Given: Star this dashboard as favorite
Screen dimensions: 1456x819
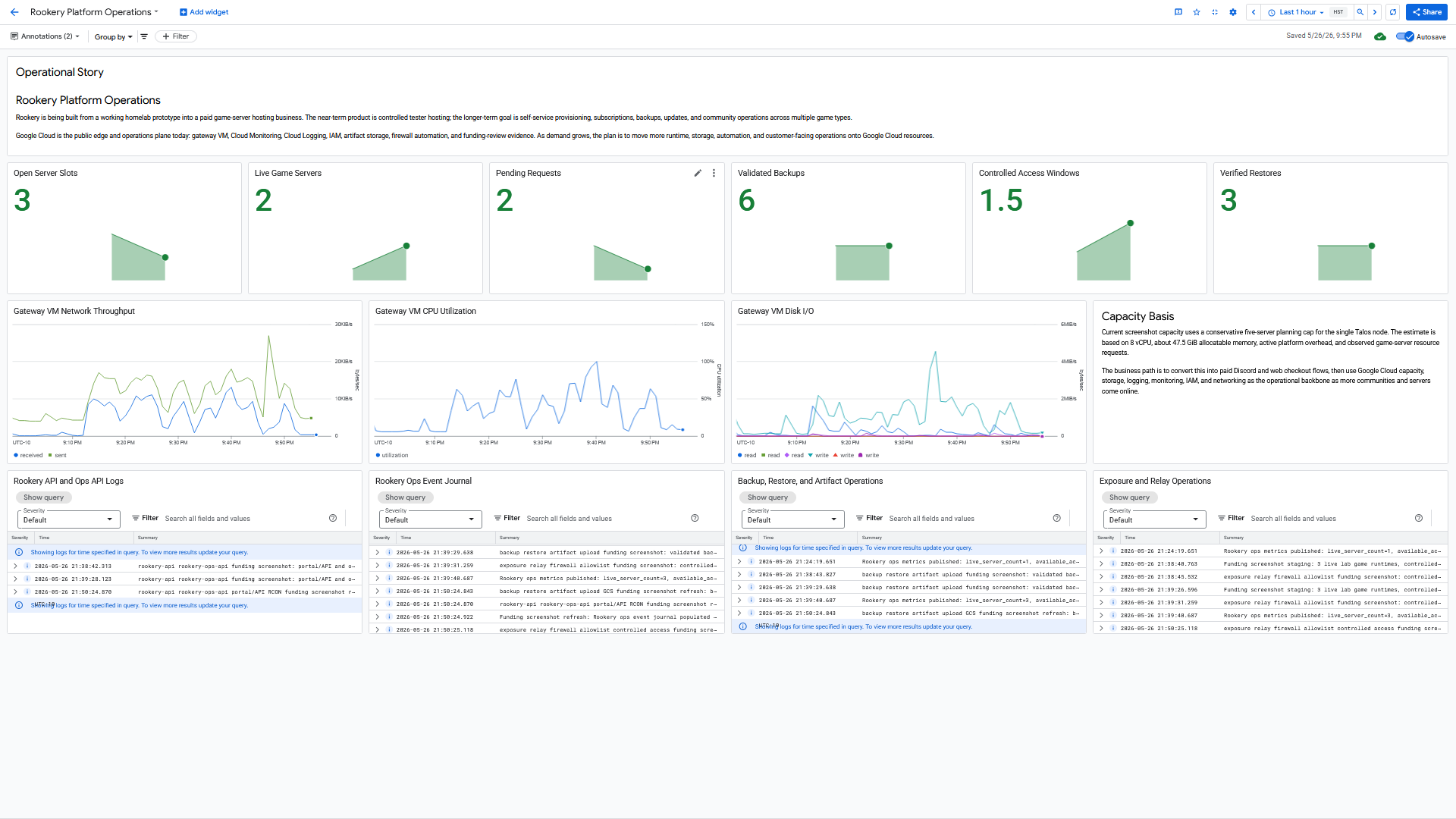Looking at the screenshot, I should tap(1197, 12).
